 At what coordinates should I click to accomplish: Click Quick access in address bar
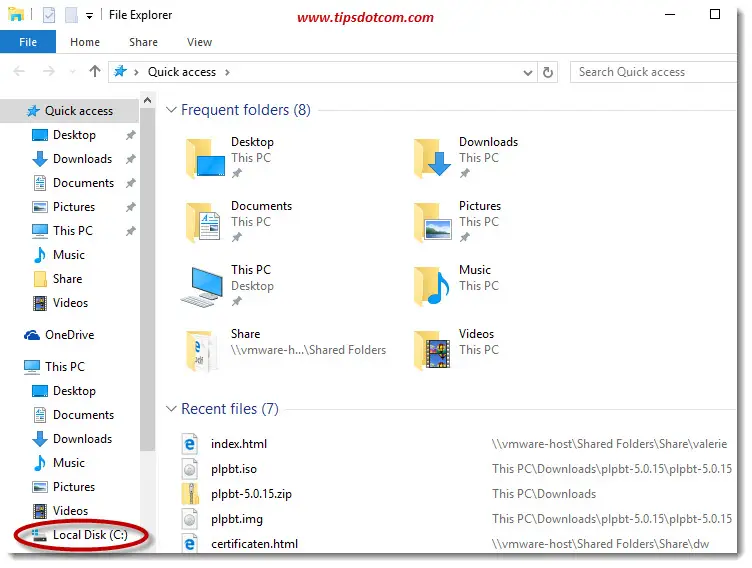182,72
